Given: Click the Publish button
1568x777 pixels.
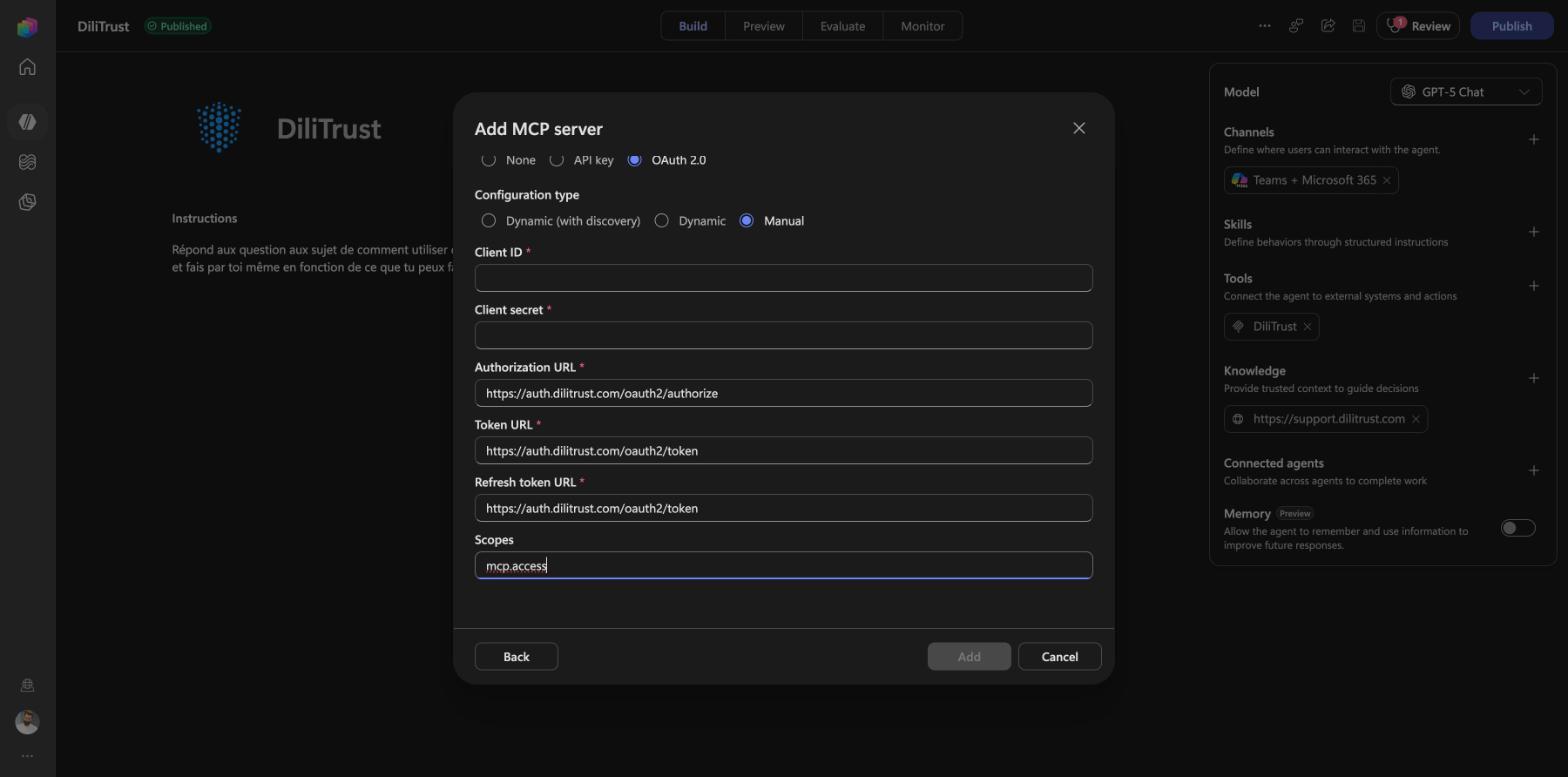Looking at the screenshot, I should coord(1512,26).
